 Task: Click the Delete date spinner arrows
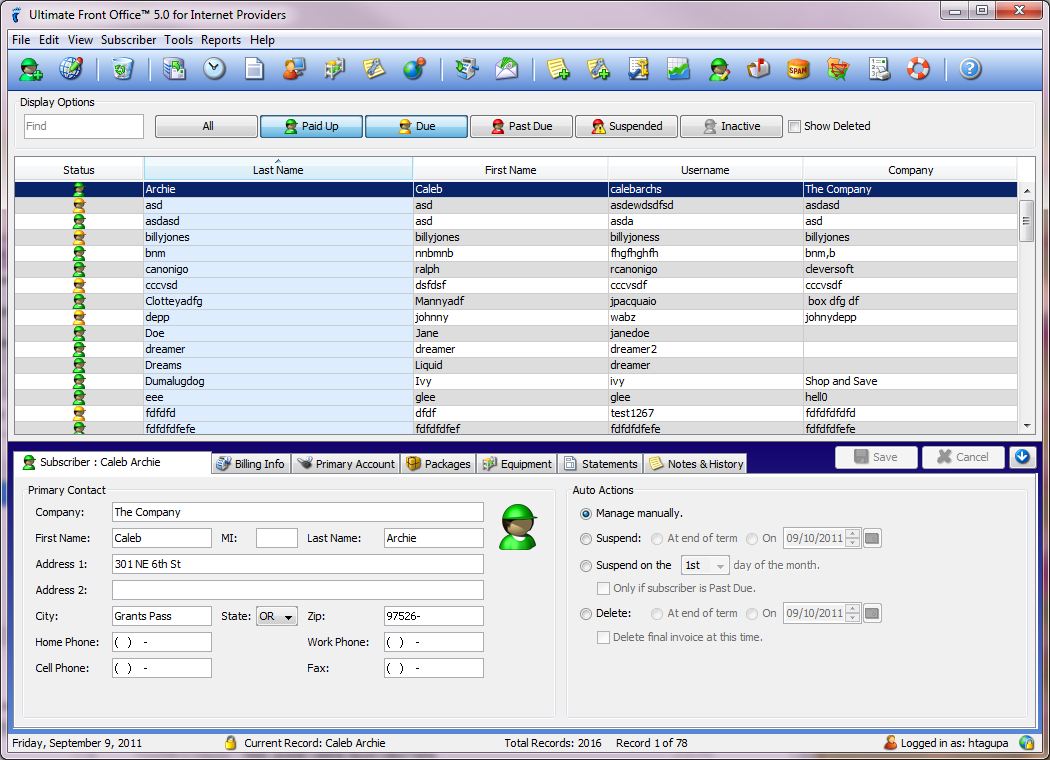pos(852,613)
